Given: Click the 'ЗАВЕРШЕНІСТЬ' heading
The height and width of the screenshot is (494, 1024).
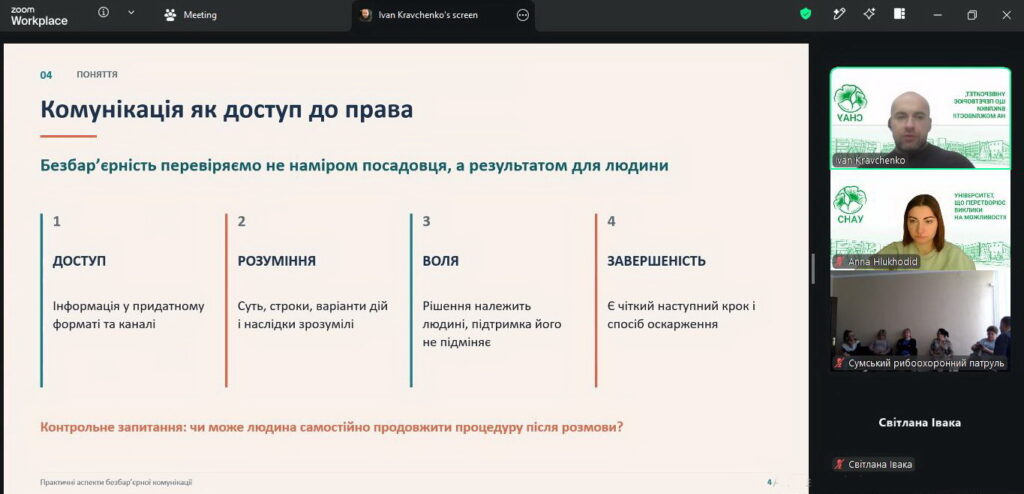Looking at the screenshot, I should pyautogui.click(x=656, y=261).
